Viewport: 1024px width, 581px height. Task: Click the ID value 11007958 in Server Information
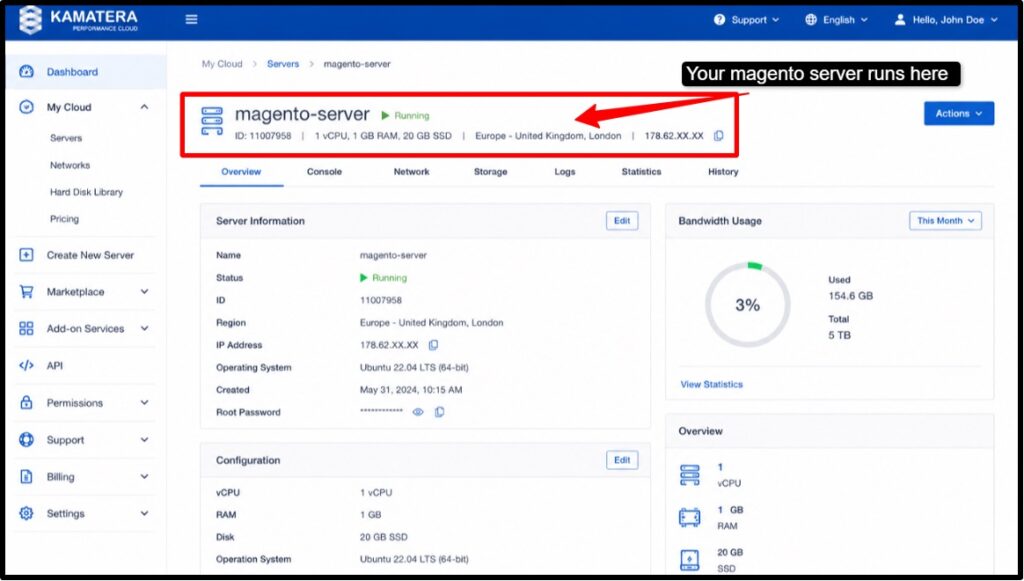pyautogui.click(x=381, y=300)
